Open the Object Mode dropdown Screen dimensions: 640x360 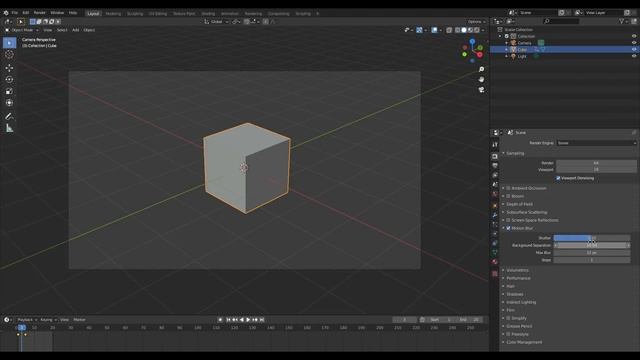coord(22,30)
